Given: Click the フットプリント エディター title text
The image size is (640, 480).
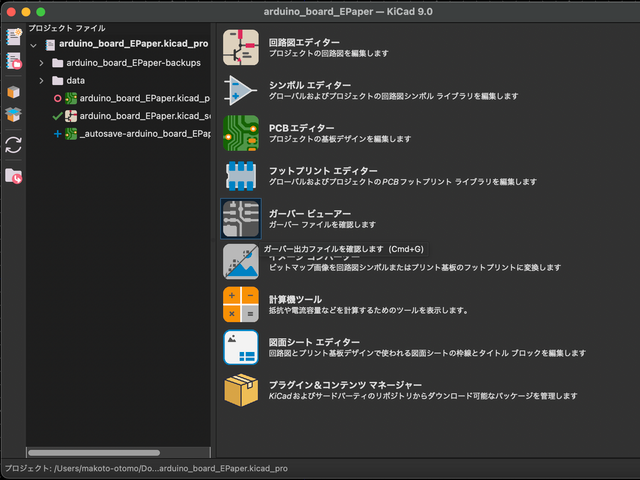Looking at the screenshot, I should coord(323,171).
